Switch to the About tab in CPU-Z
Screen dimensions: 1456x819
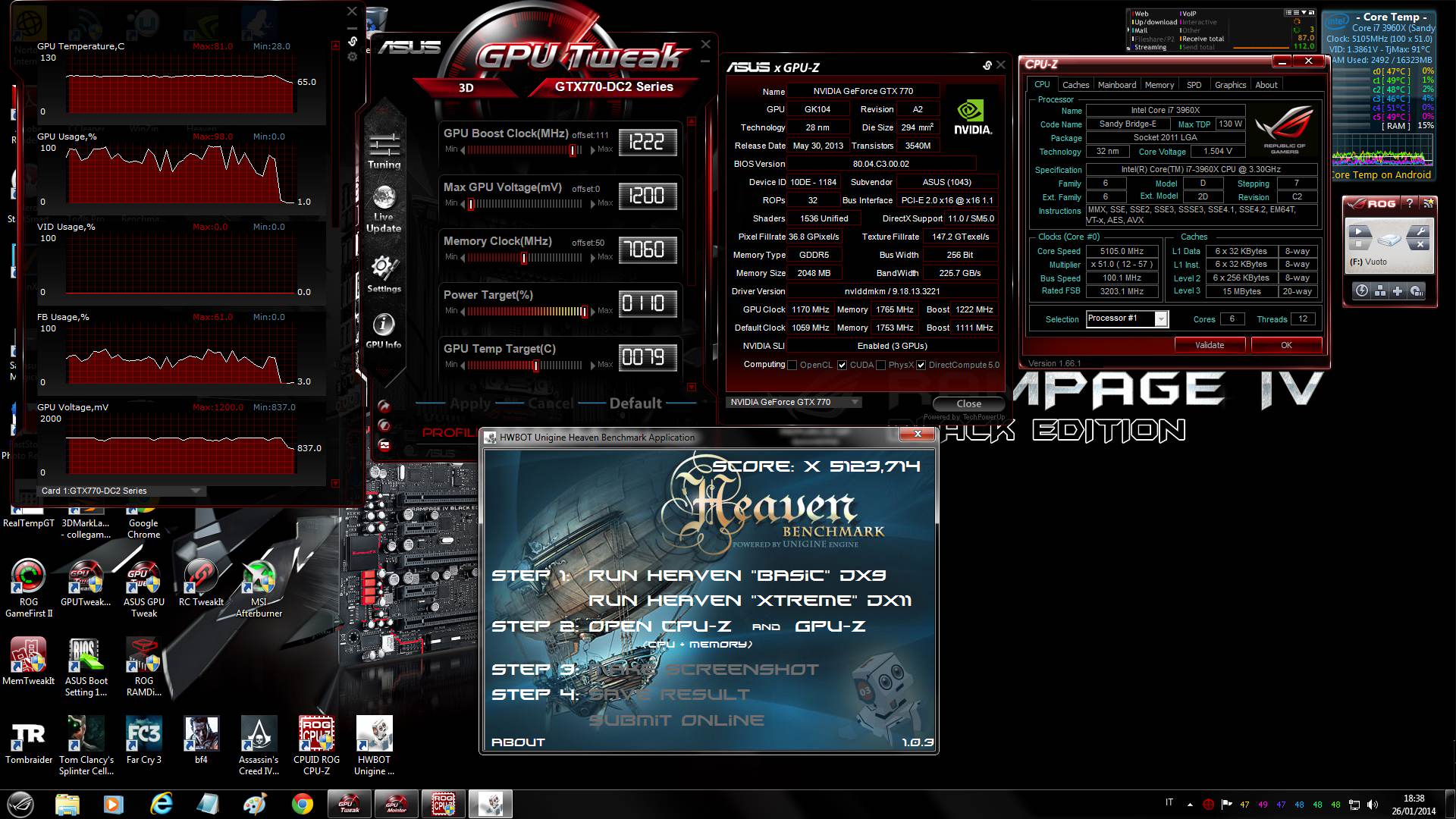pos(1266,85)
